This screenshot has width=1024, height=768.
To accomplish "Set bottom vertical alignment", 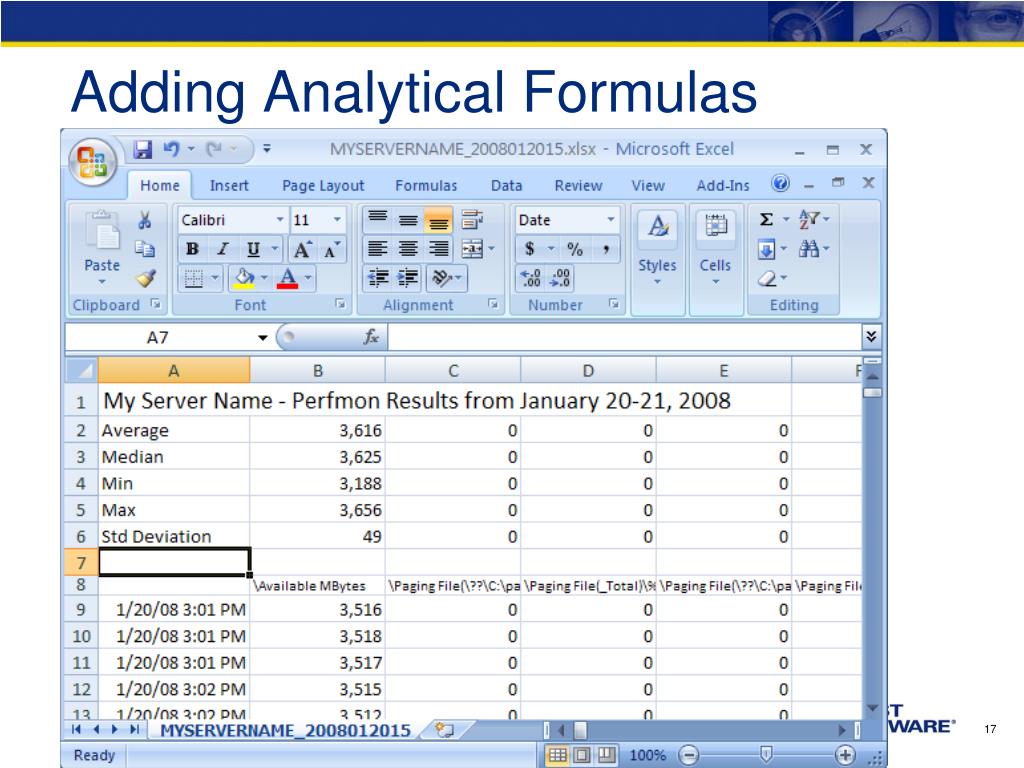I will point(438,220).
